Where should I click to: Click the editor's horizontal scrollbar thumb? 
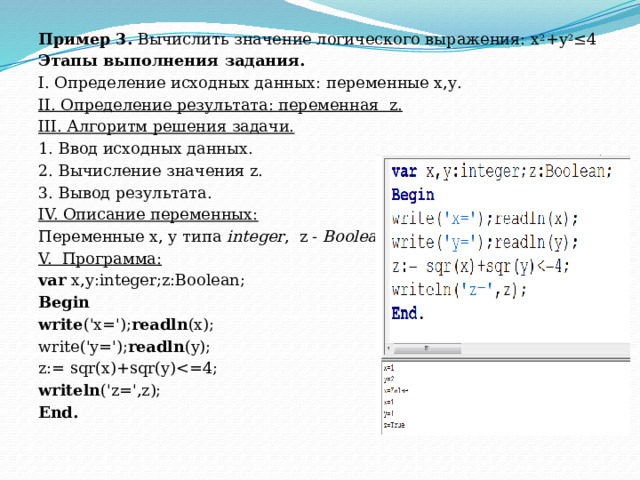point(427,349)
